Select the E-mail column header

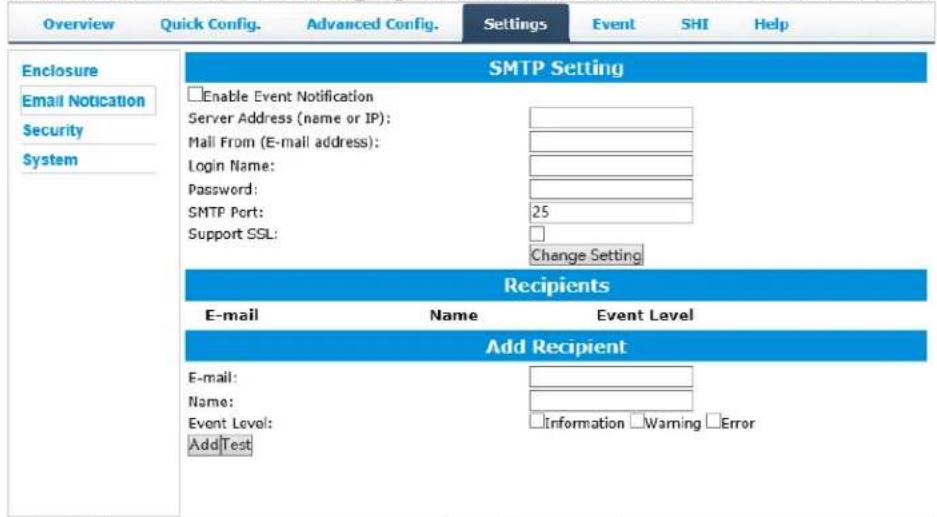pos(232,315)
